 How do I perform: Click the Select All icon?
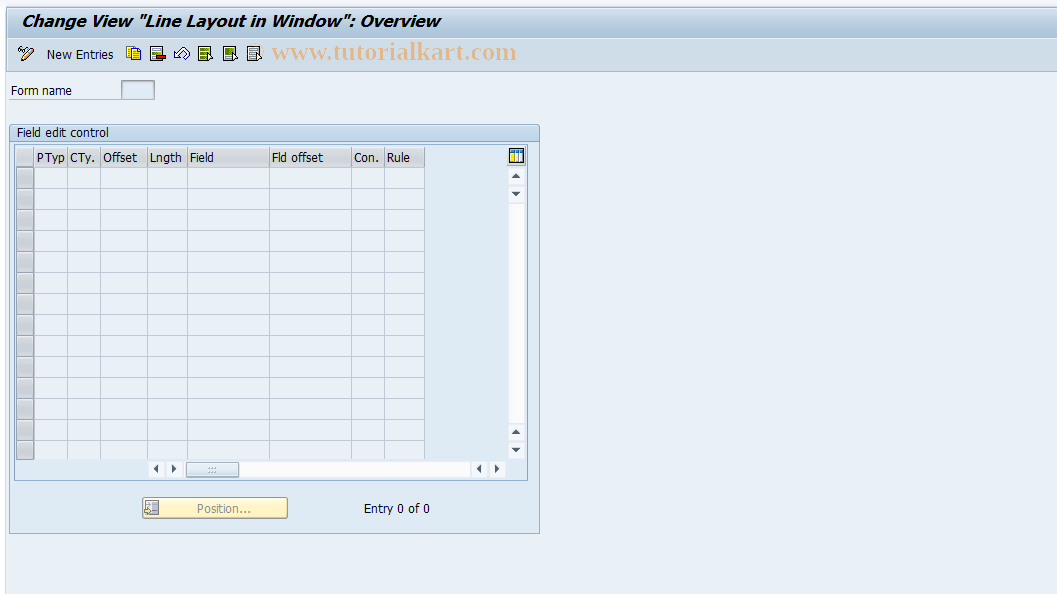pyautogui.click(x=206, y=54)
